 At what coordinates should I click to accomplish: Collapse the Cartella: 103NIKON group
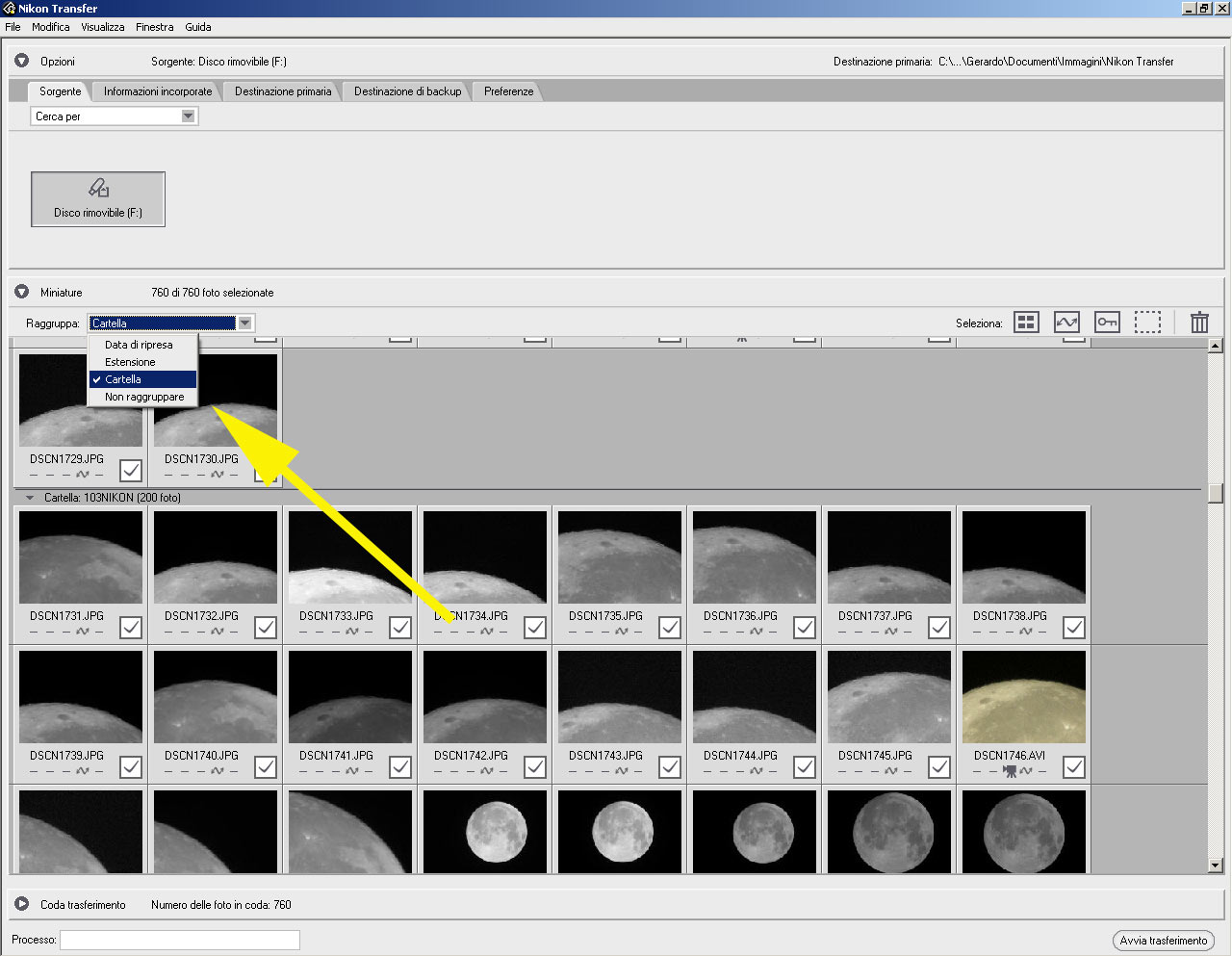point(30,498)
